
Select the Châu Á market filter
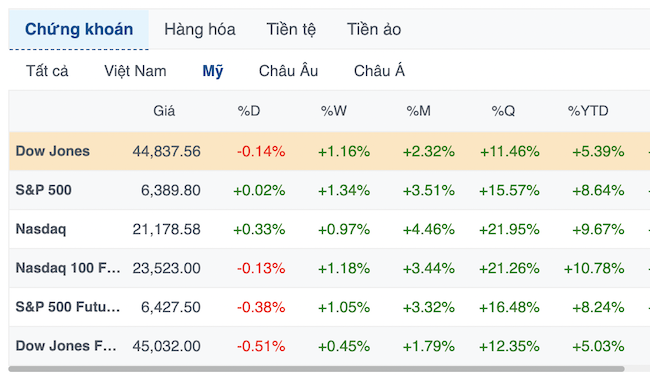(x=379, y=71)
